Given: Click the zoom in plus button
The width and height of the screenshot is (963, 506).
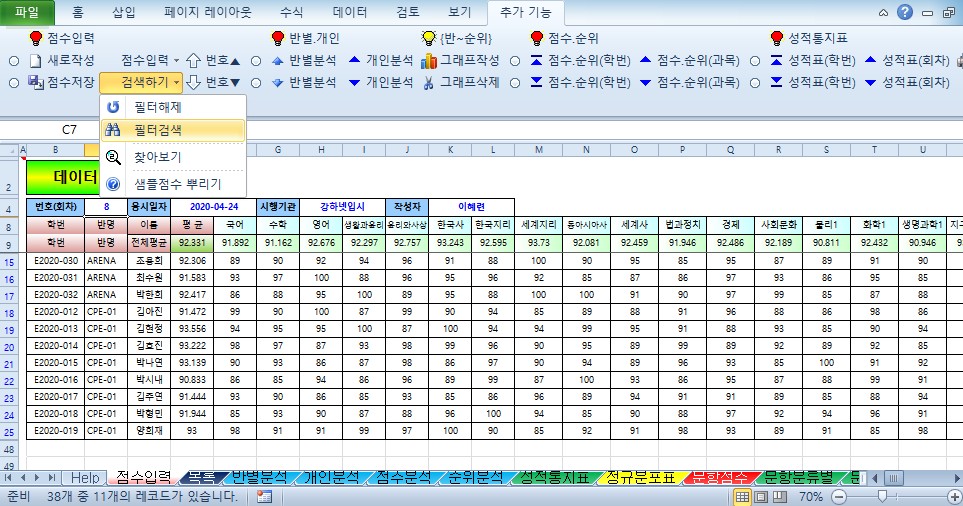Looking at the screenshot, I should coord(954,496).
